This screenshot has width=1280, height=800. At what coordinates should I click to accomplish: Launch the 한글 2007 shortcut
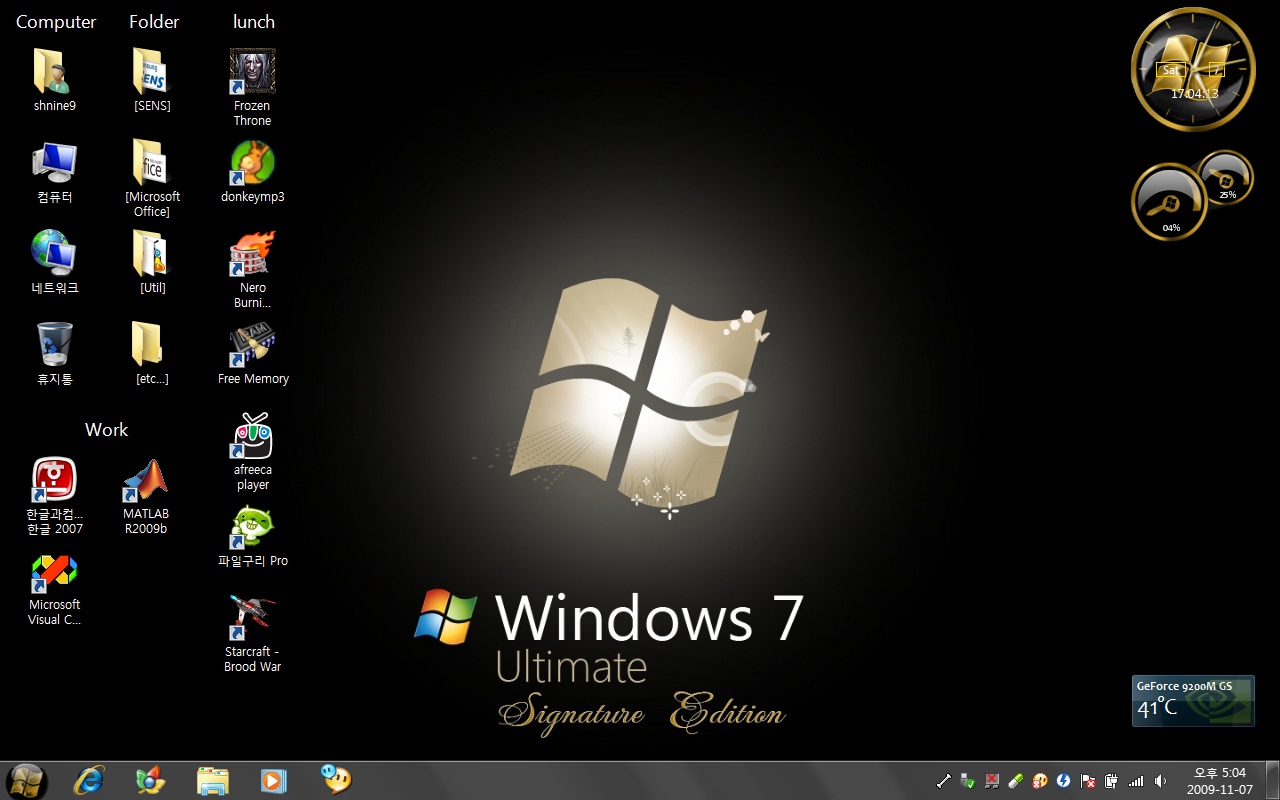(x=54, y=480)
